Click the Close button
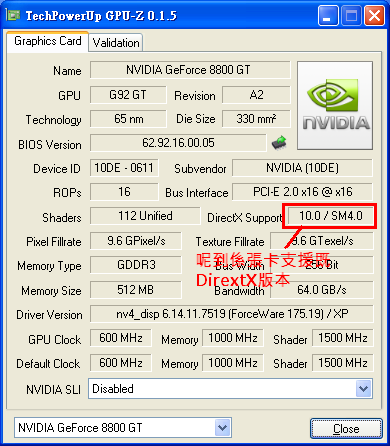The height and width of the screenshot is (446, 390). click(346, 428)
